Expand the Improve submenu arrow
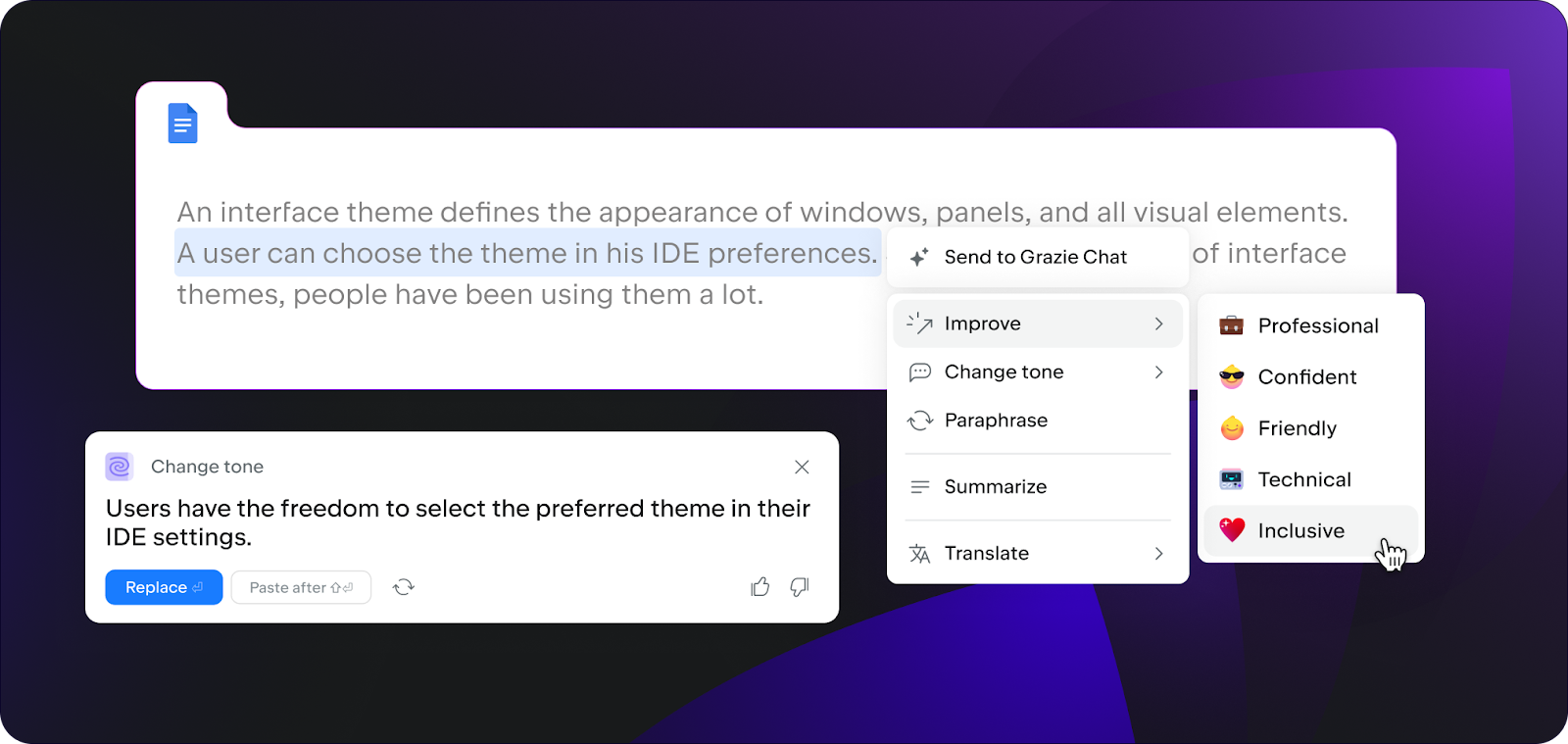 [1159, 323]
